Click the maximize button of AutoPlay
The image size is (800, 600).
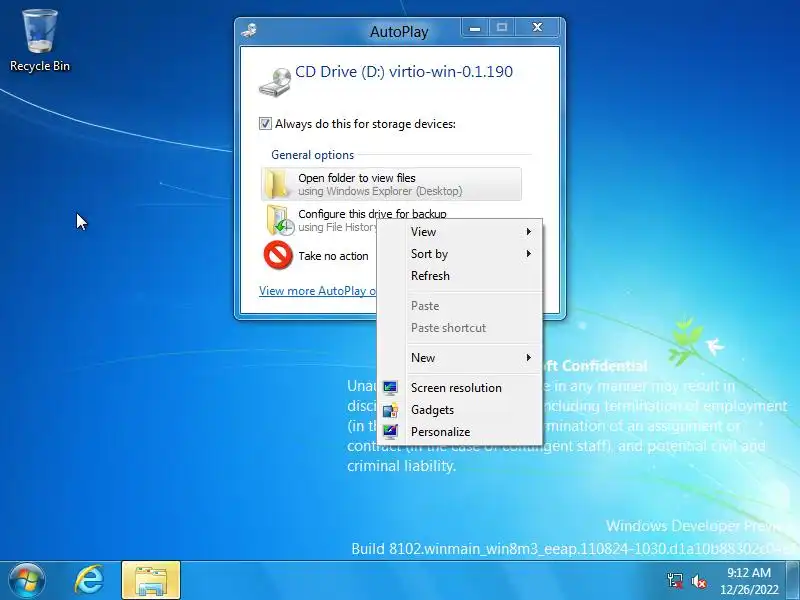tap(502, 27)
